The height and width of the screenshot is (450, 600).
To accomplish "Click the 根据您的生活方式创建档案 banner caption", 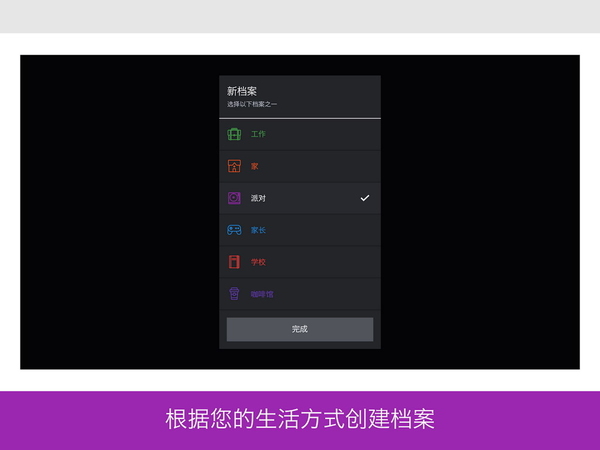I will pos(300,419).
